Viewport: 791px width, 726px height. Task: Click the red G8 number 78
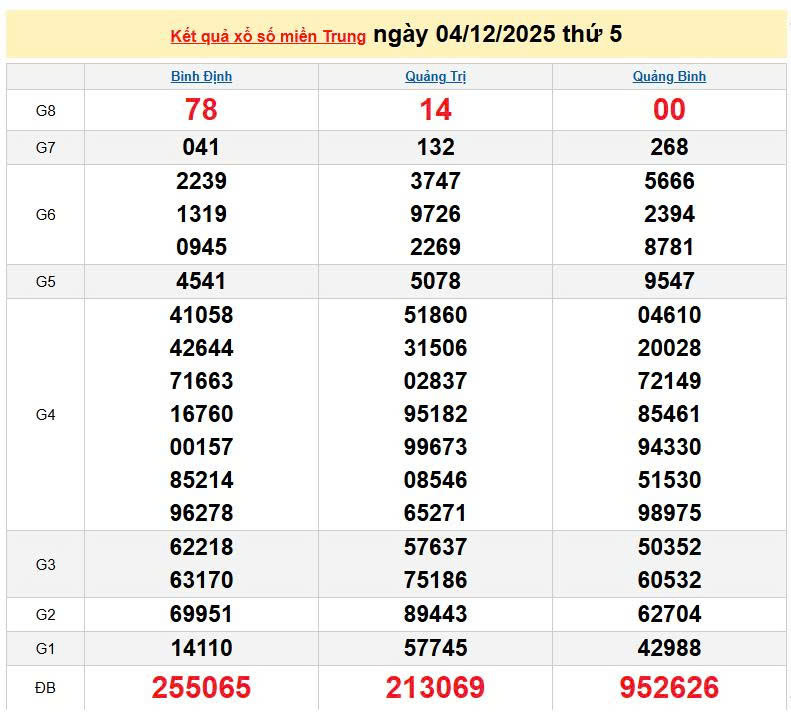[201, 109]
